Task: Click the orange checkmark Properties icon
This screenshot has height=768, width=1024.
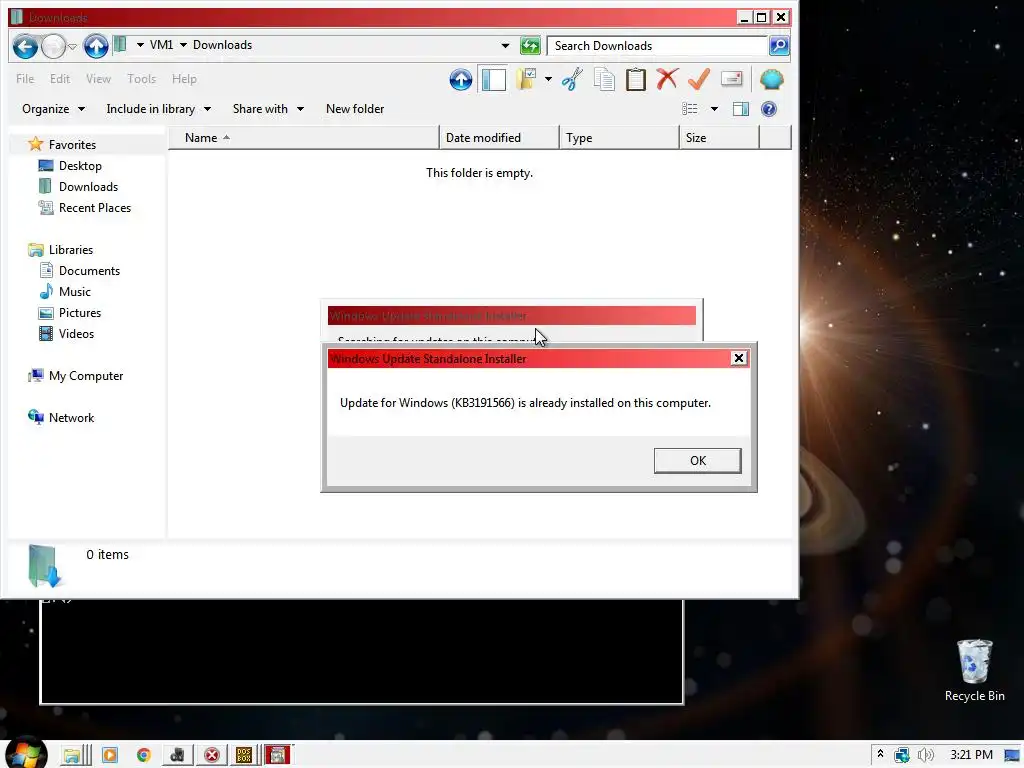Action: pyautogui.click(x=699, y=79)
